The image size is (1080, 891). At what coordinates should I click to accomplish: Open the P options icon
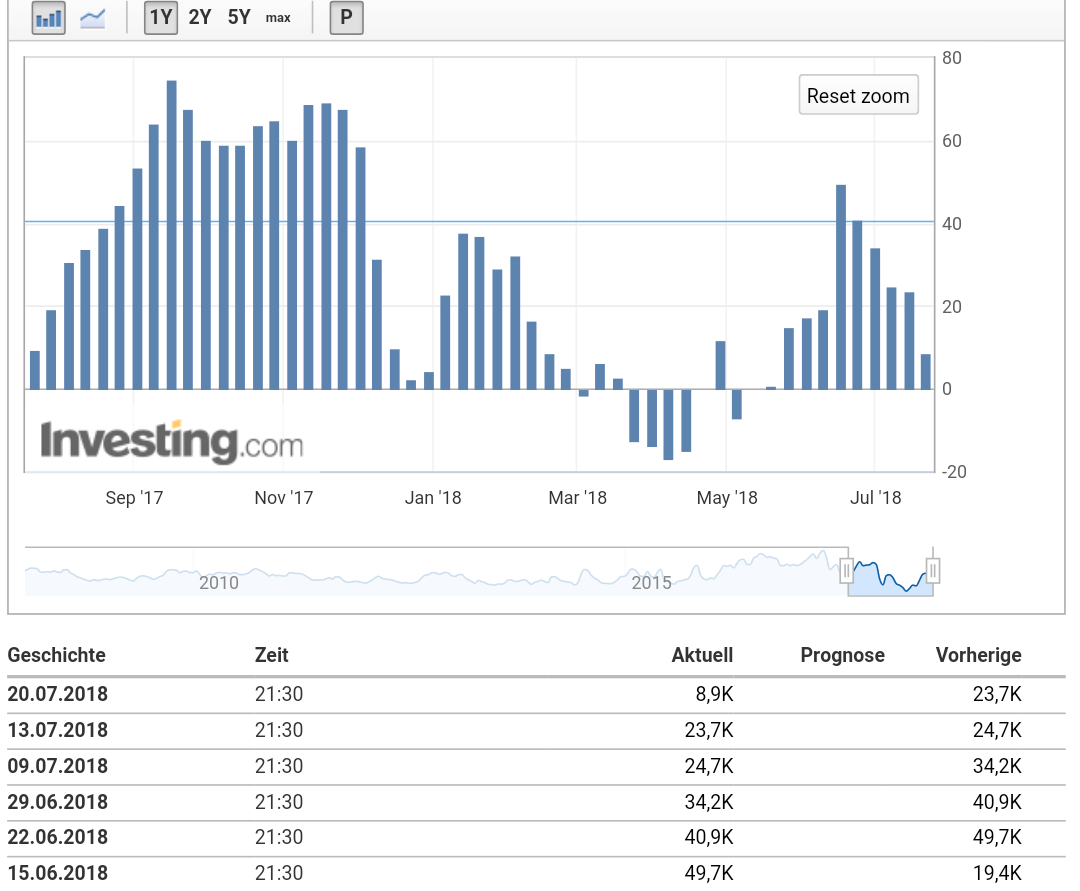pos(346,17)
